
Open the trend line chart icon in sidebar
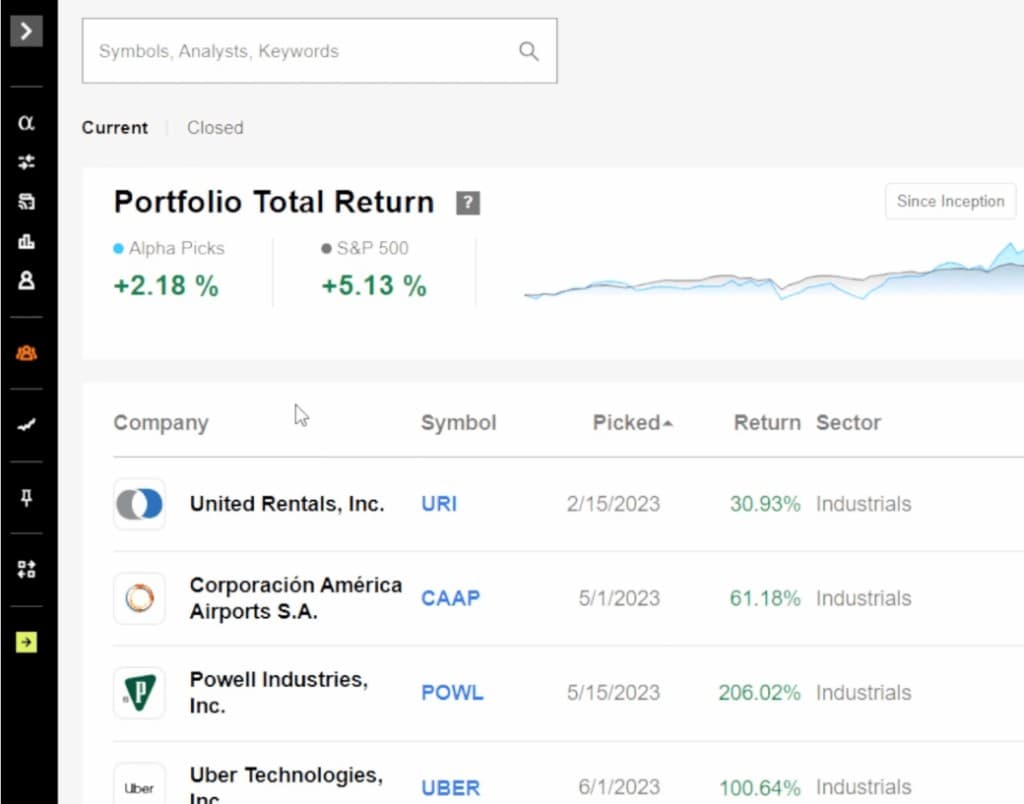(x=26, y=425)
